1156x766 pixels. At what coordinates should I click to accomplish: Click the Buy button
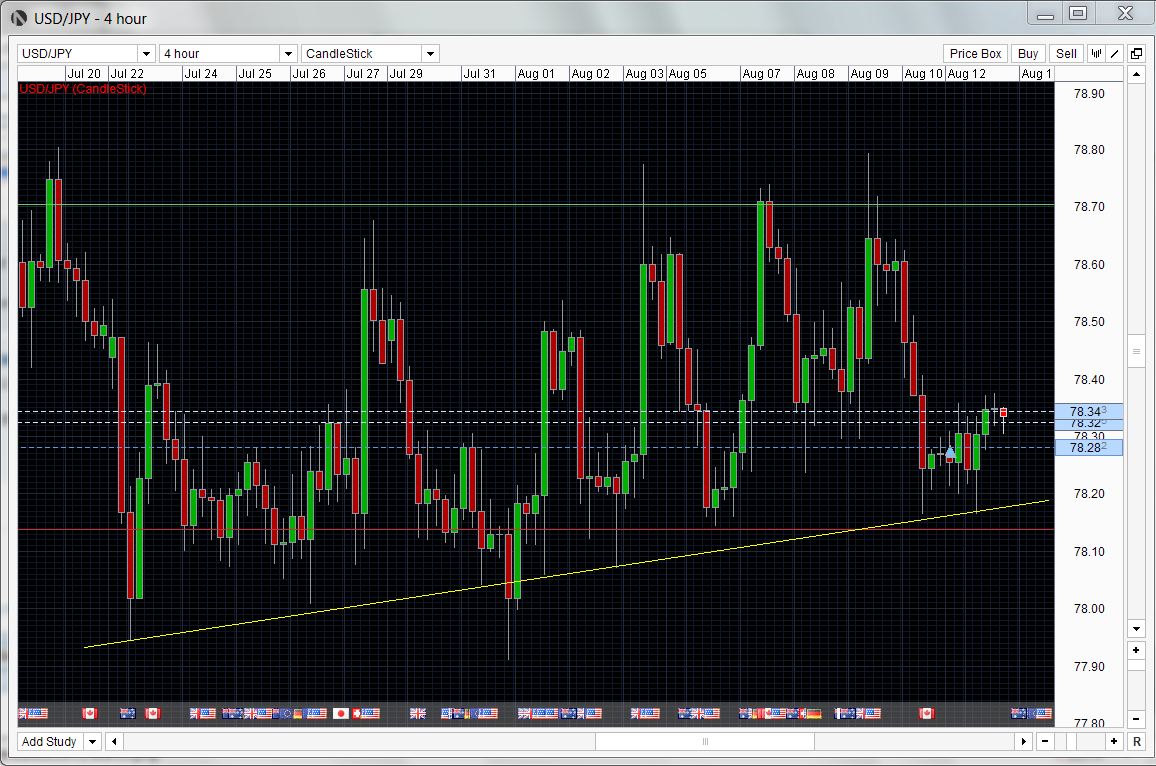1027,54
